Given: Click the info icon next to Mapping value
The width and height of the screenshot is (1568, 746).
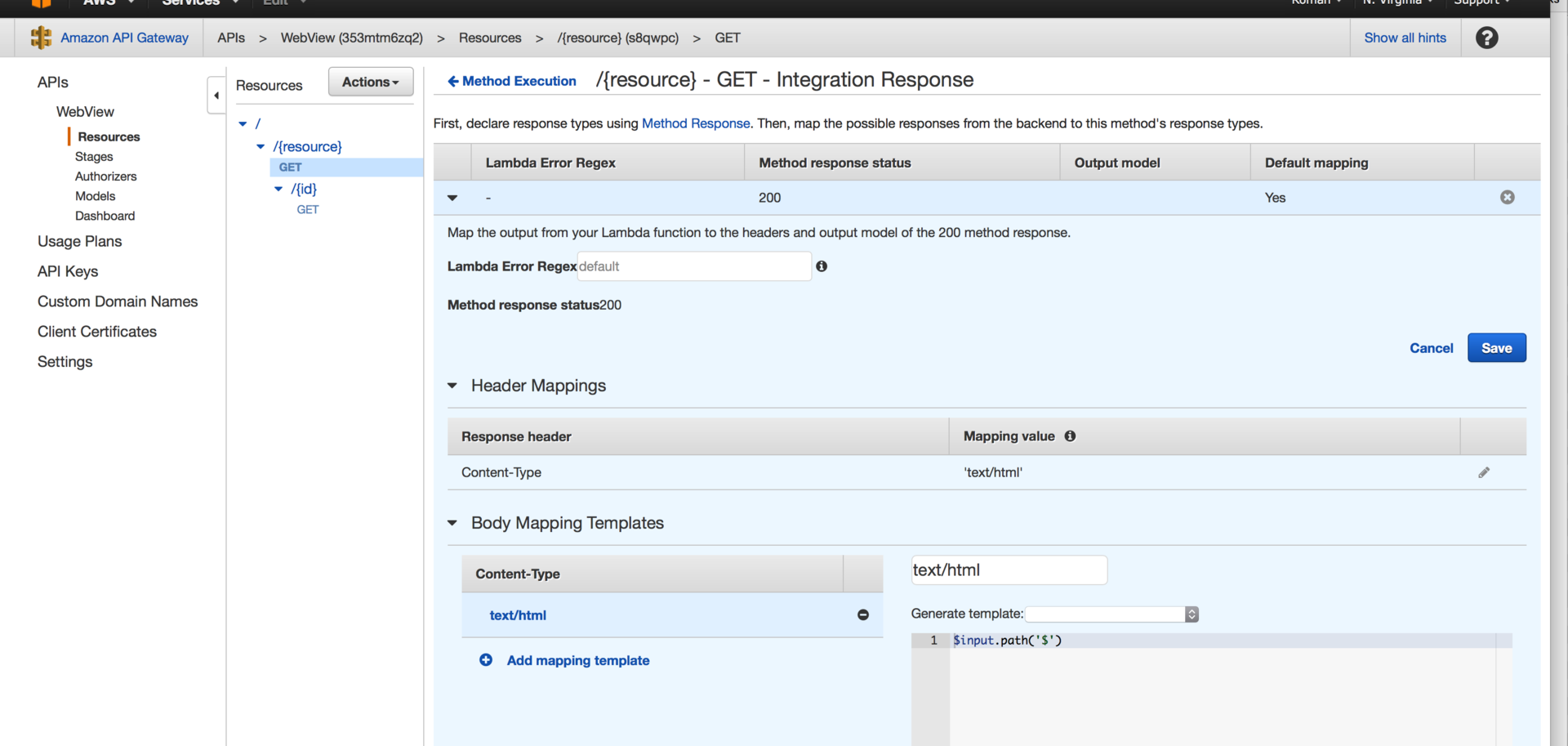Looking at the screenshot, I should click(x=1070, y=436).
